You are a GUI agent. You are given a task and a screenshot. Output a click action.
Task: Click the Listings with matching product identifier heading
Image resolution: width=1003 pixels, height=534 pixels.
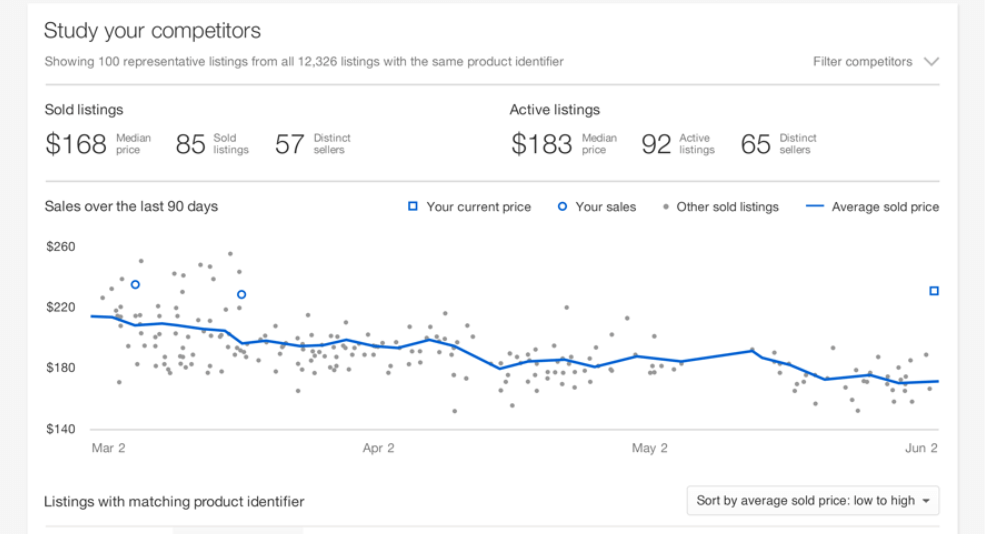tap(174, 501)
